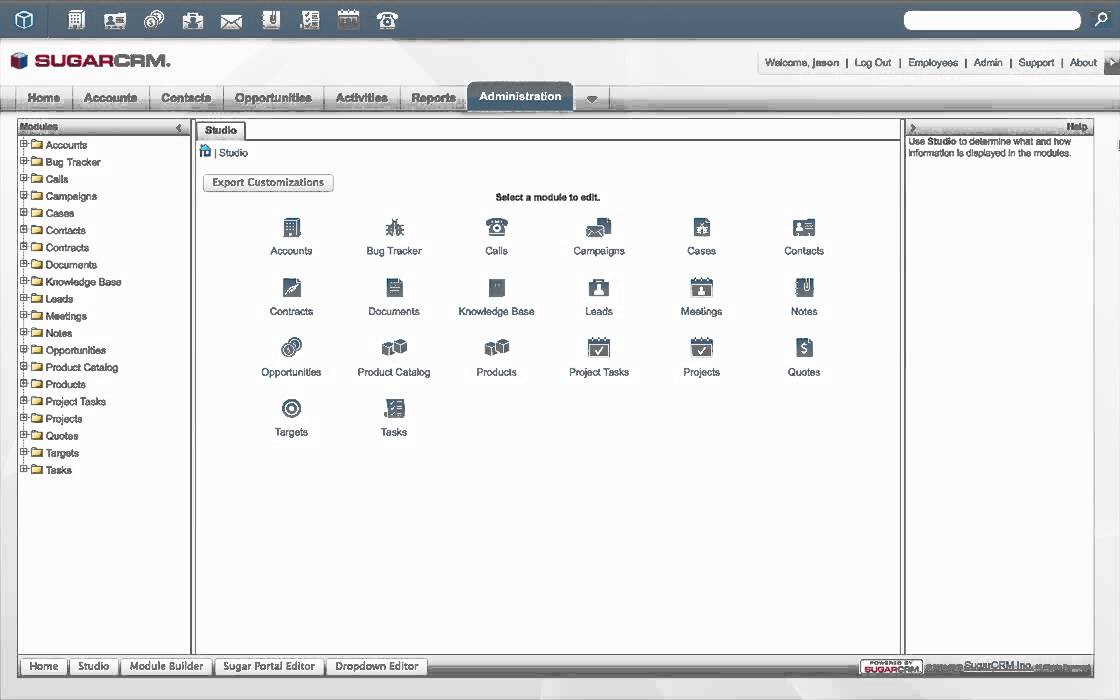Select Knowledge Base in modules tree
Image resolution: width=1120 pixels, height=700 pixels.
pos(83,281)
